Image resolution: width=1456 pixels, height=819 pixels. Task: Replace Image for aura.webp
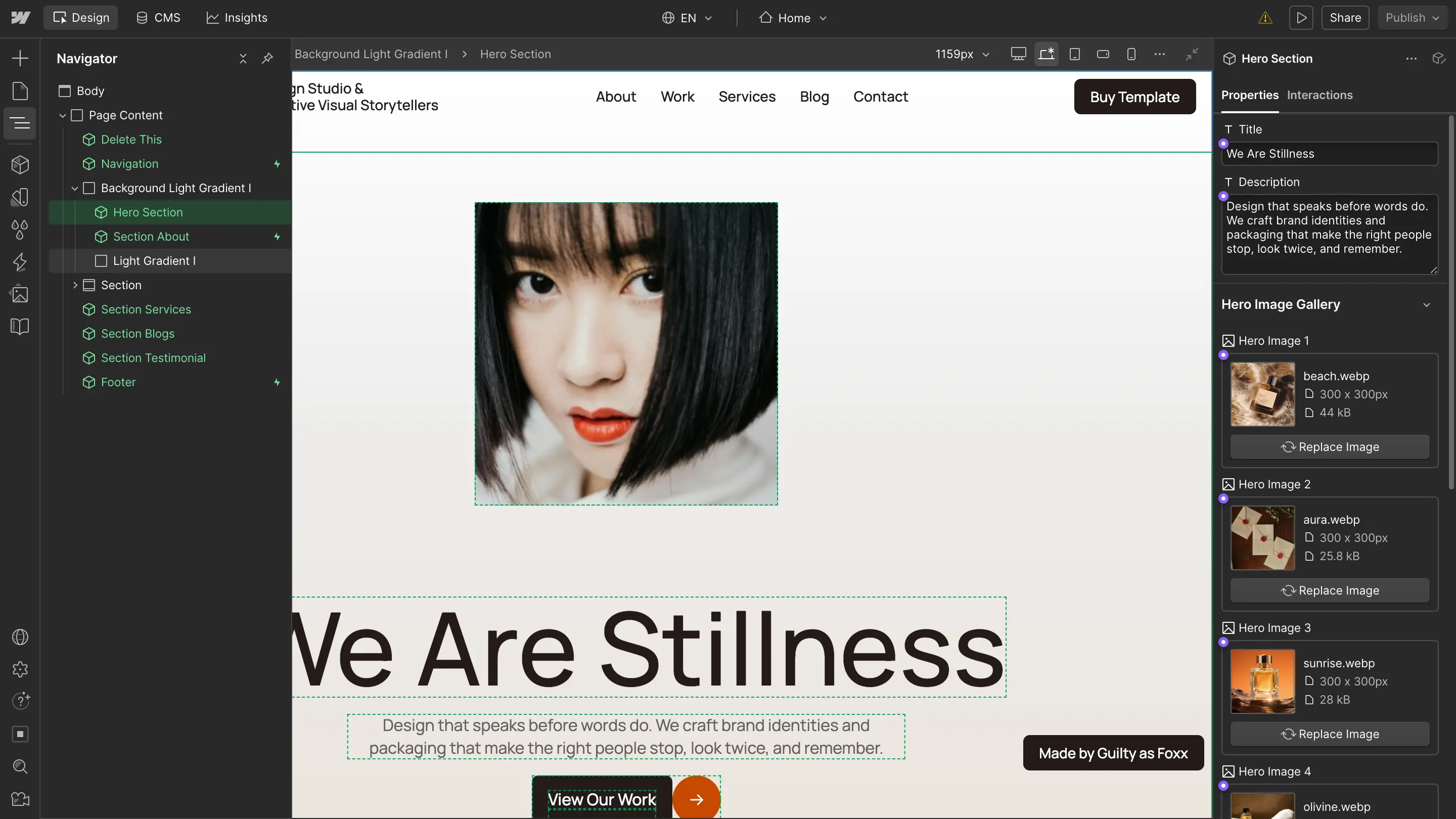[1330, 590]
